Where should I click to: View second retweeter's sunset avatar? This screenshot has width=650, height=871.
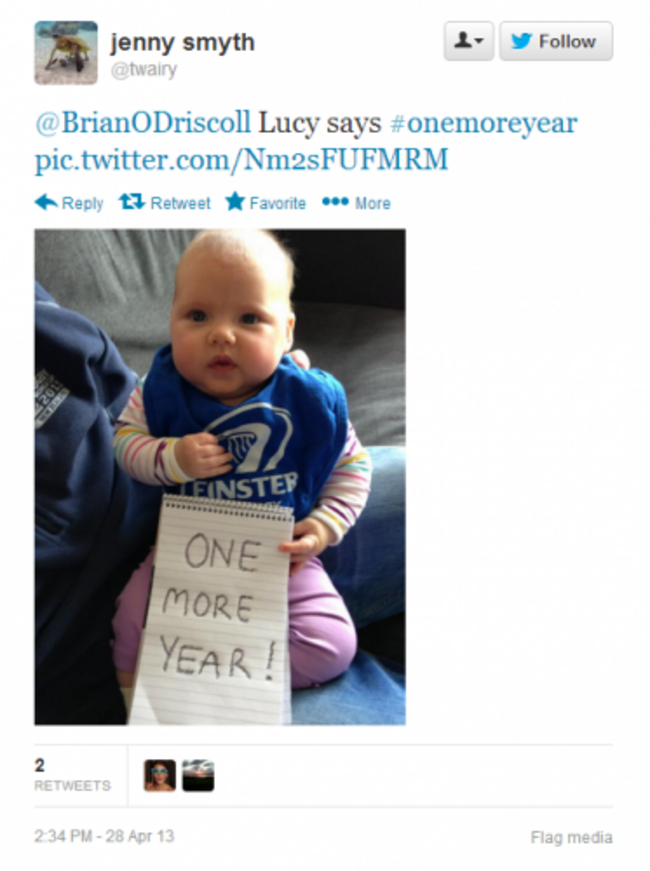(x=198, y=775)
